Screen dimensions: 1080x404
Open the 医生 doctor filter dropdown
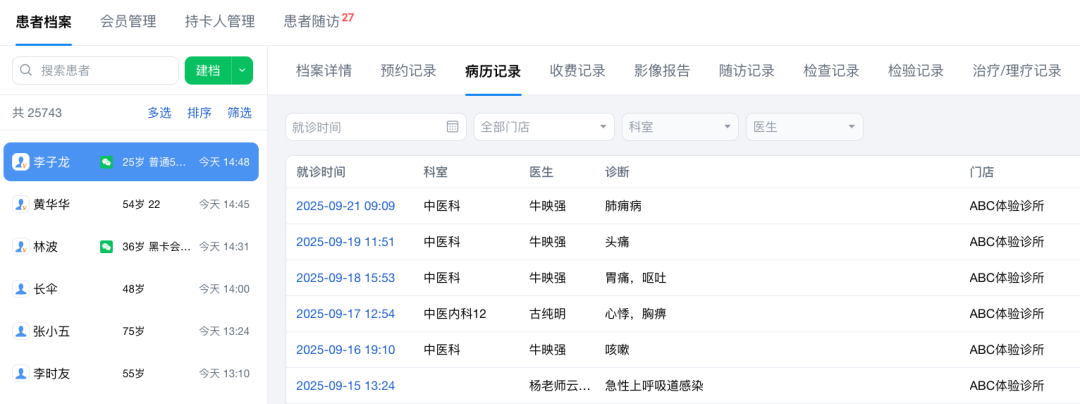(x=804, y=127)
